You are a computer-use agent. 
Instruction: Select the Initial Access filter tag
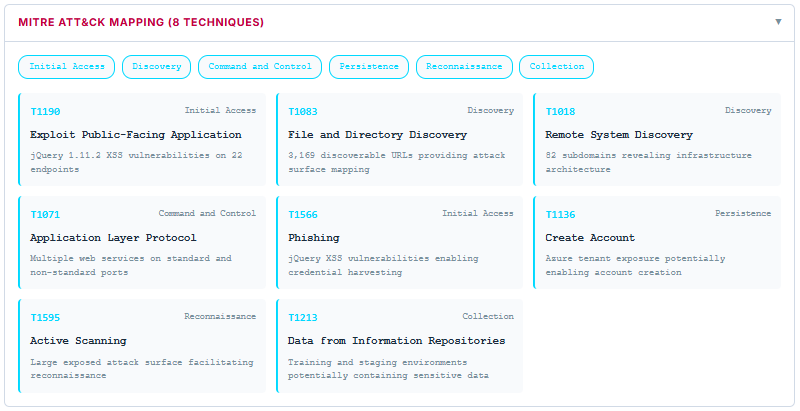pyautogui.click(x=67, y=67)
